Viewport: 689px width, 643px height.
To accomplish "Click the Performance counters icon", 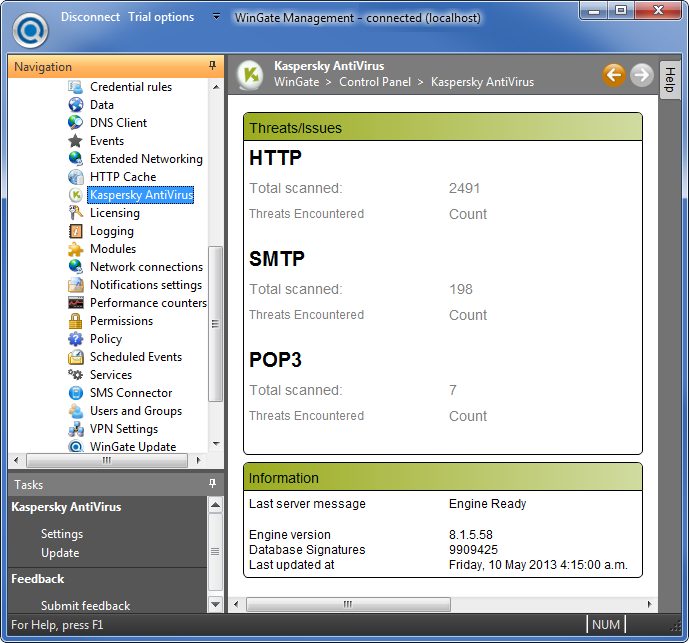I will [x=76, y=303].
